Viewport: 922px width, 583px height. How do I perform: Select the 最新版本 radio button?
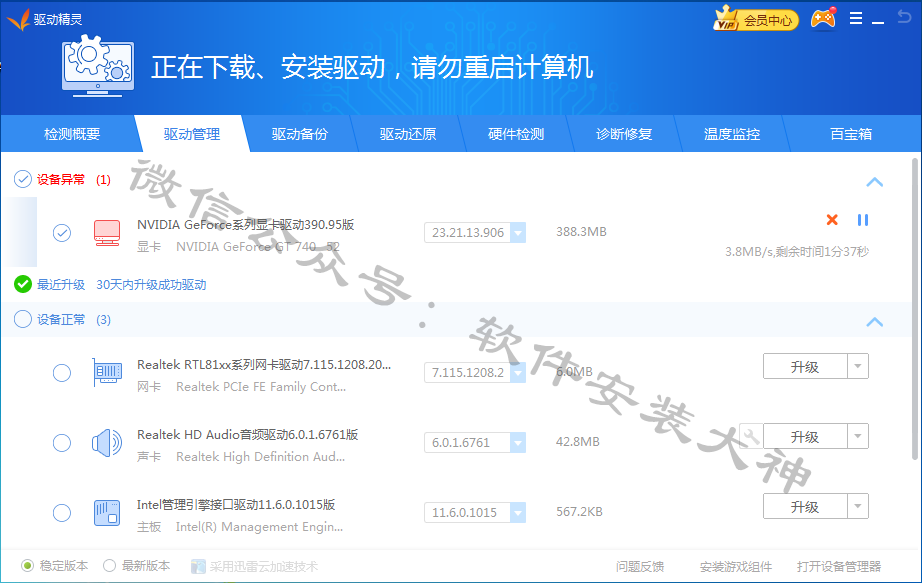click(x=109, y=566)
